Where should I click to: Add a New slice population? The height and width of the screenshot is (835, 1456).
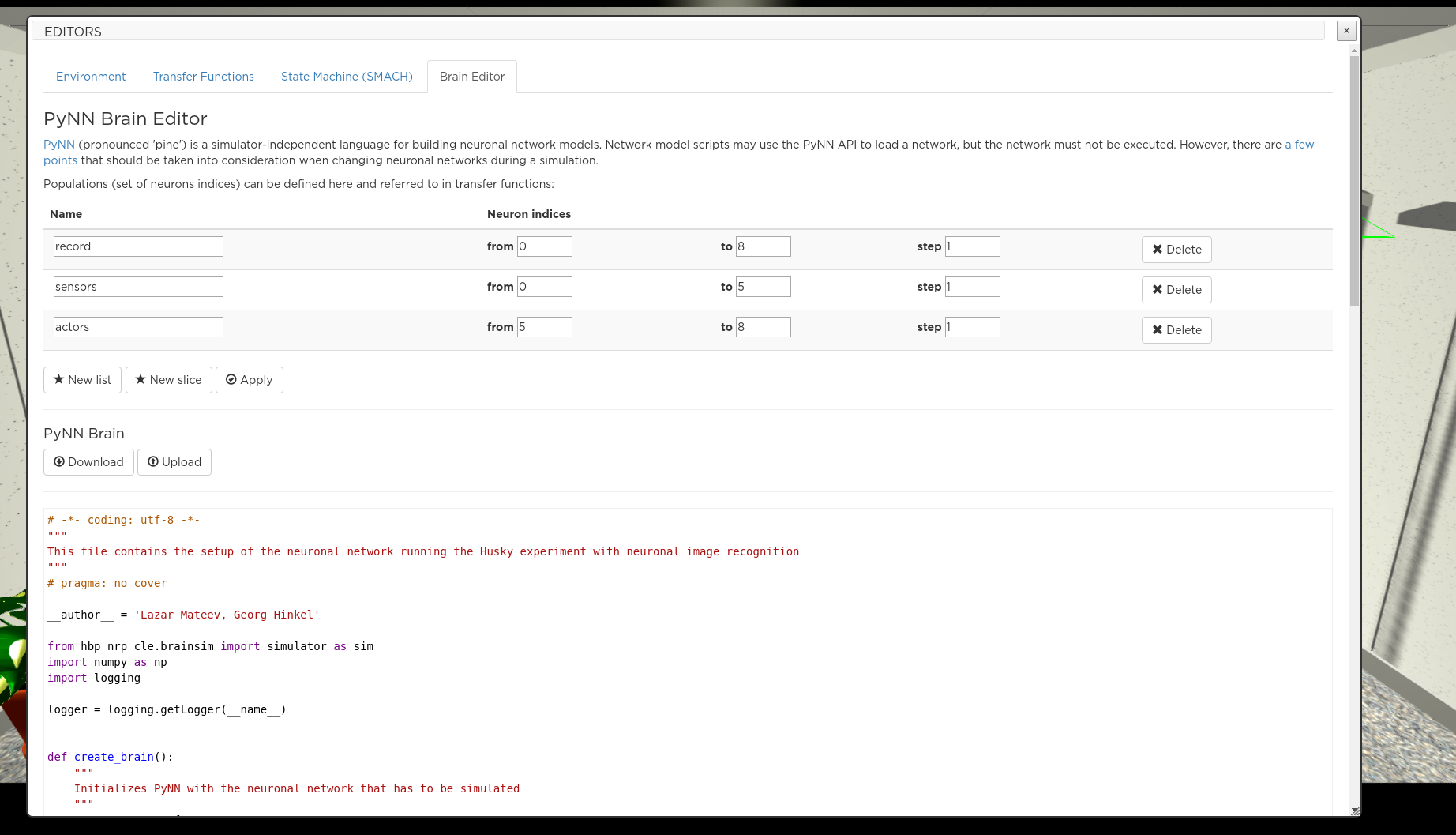tap(168, 380)
